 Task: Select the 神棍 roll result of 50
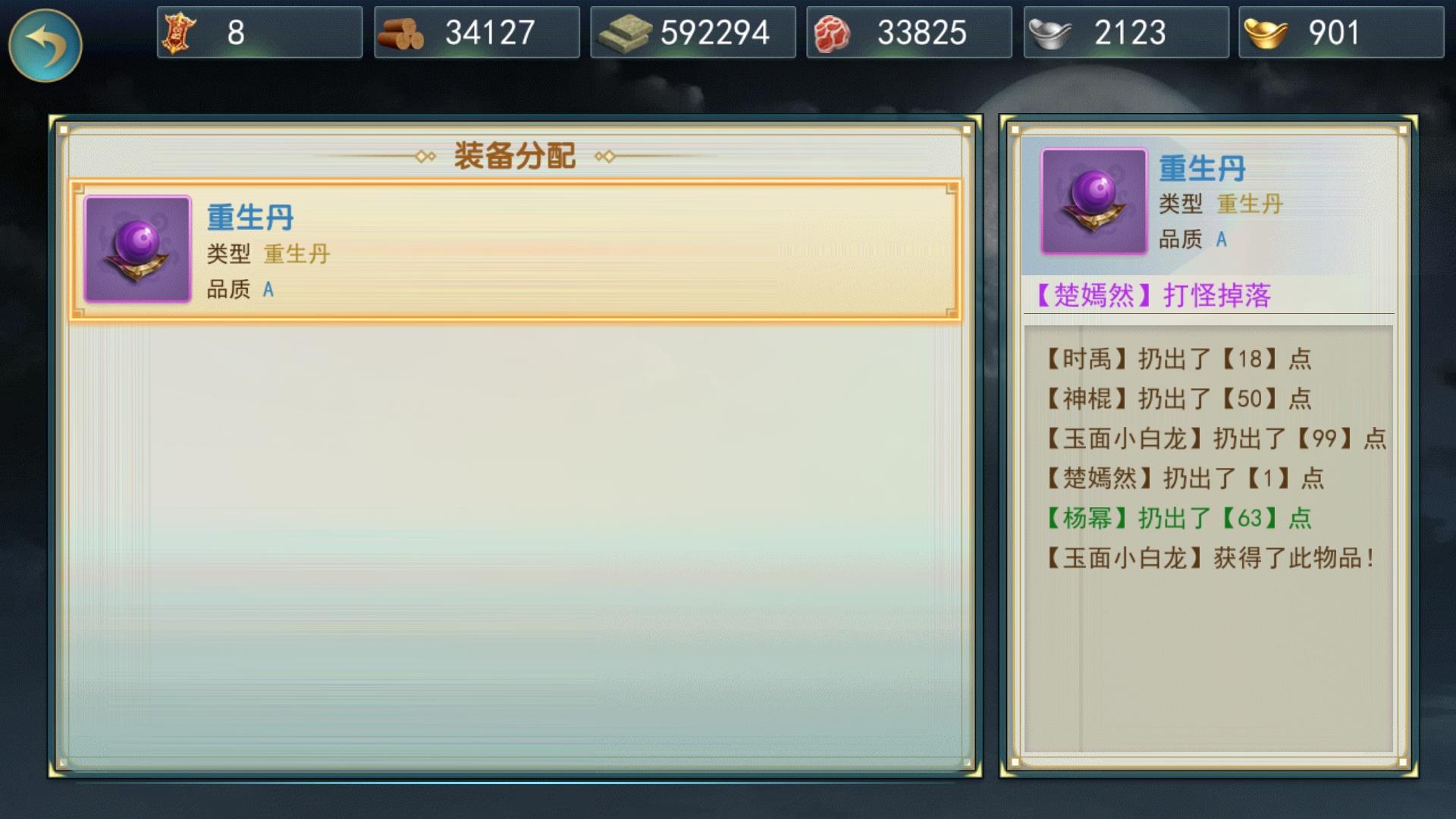coord(1178,398)
